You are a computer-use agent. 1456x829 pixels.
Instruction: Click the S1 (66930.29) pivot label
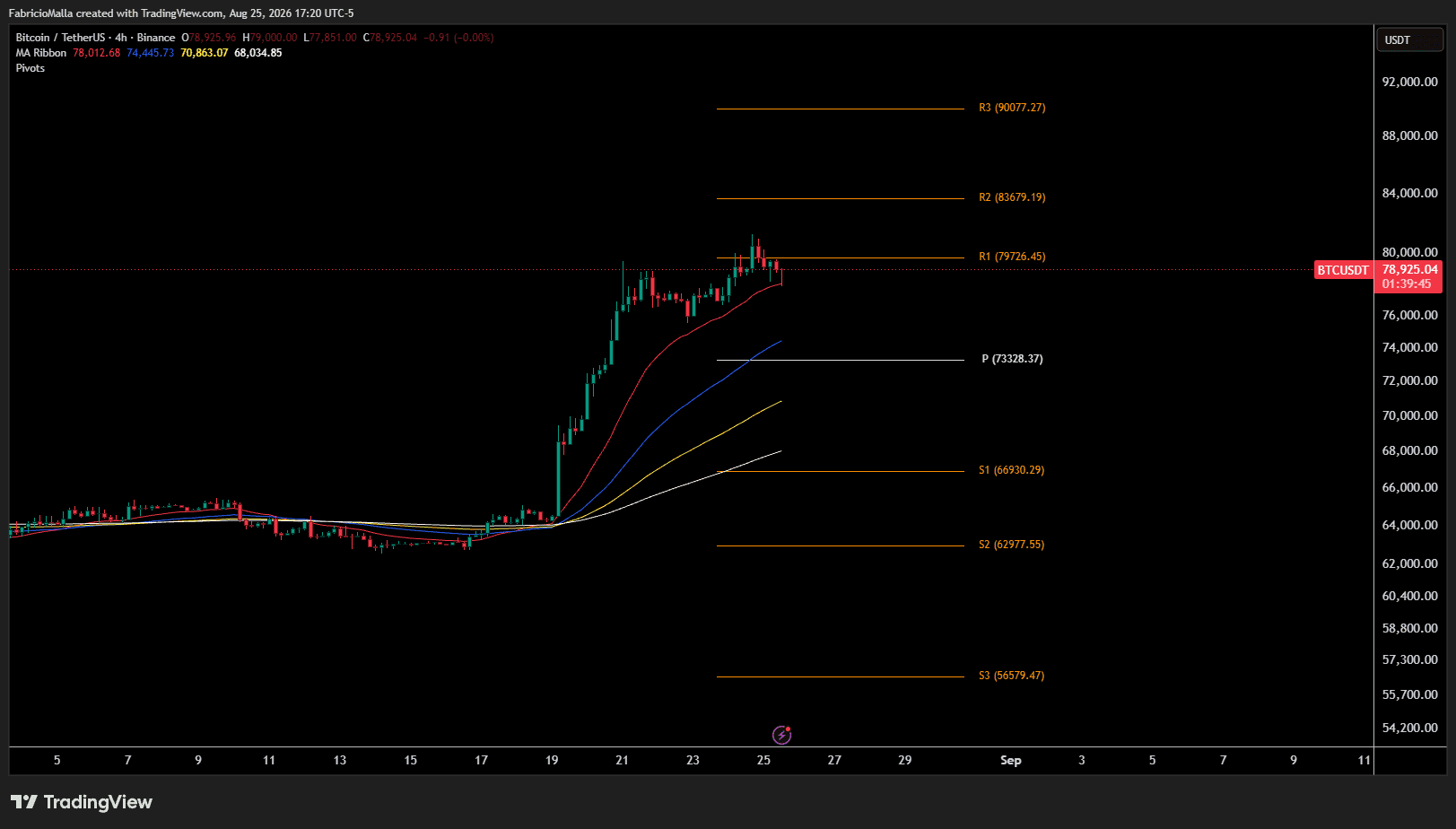[x=1011, y=470]
